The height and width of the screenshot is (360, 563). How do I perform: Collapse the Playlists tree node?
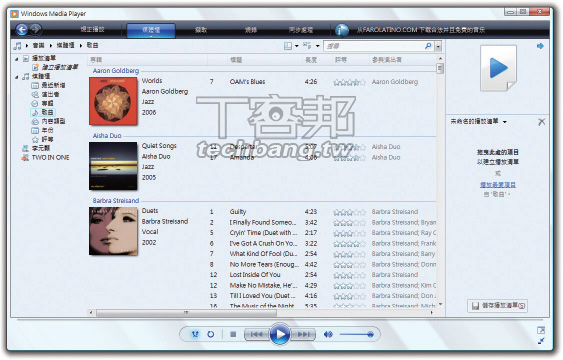17,59
